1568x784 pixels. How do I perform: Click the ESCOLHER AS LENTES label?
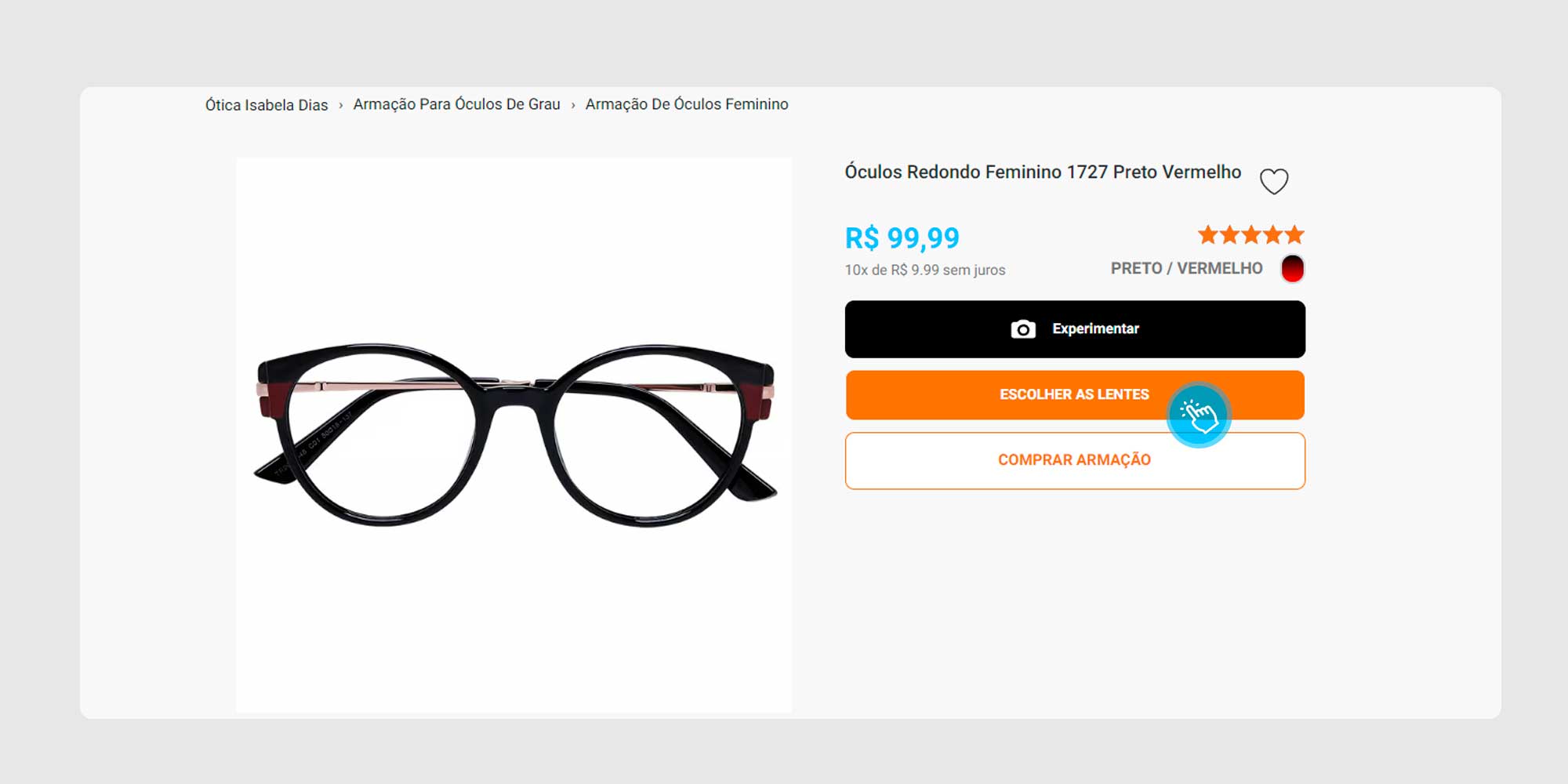coord(1074,394)
